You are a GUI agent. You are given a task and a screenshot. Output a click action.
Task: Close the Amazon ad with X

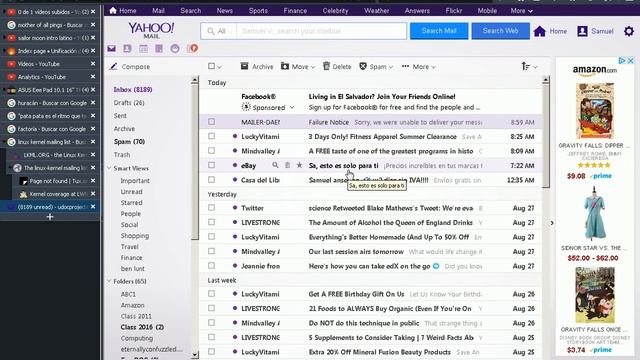pos(630,61)
